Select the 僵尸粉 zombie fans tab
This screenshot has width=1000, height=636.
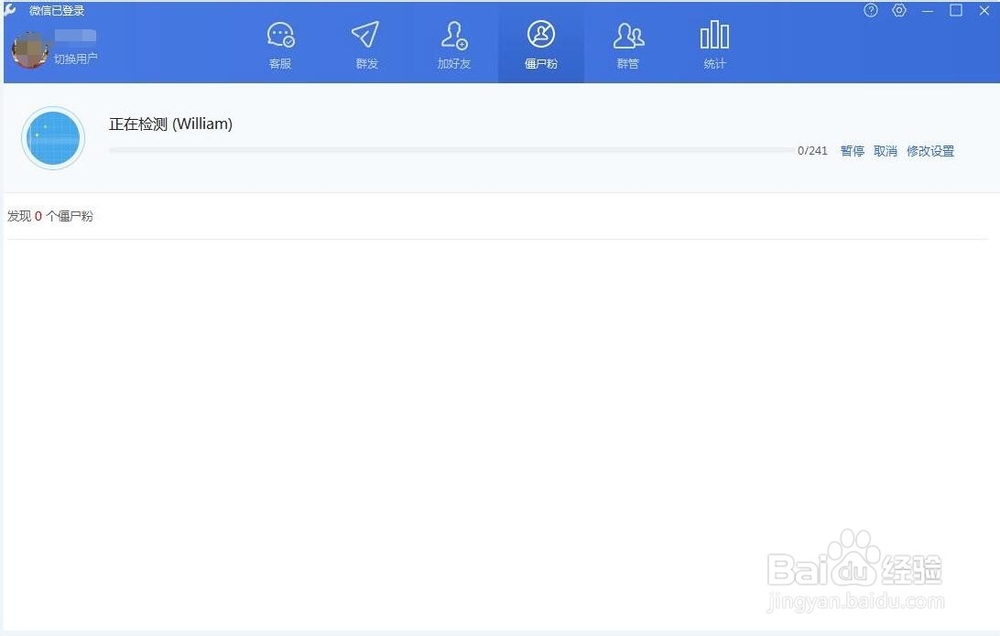click(x=541, y=45)
